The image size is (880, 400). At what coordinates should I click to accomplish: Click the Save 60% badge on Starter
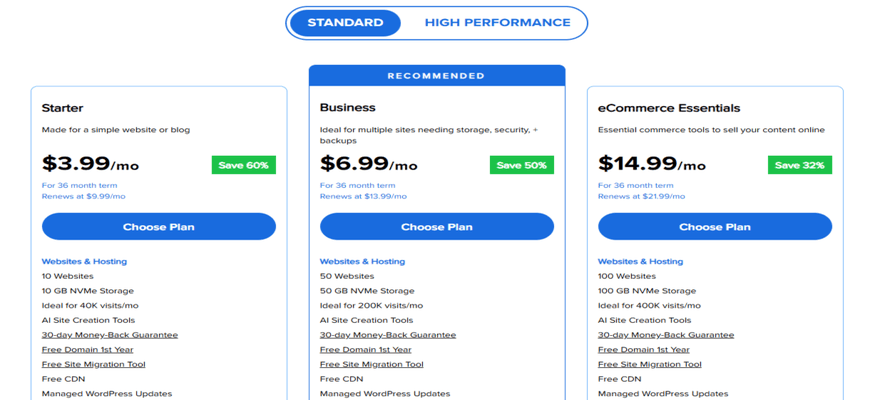(243, 165)
